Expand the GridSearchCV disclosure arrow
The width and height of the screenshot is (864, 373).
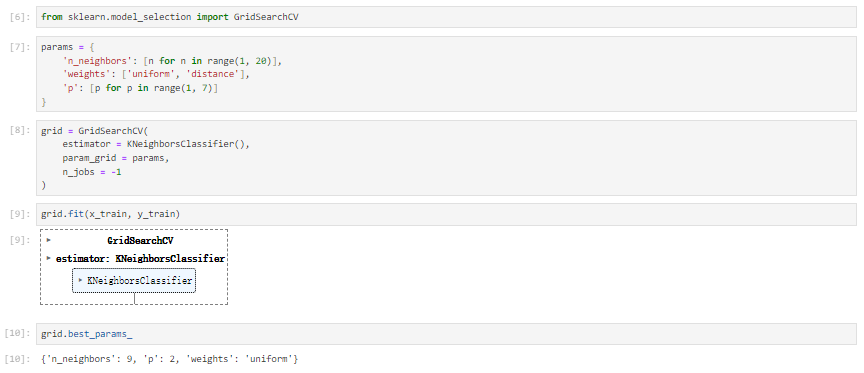[49, 240]
